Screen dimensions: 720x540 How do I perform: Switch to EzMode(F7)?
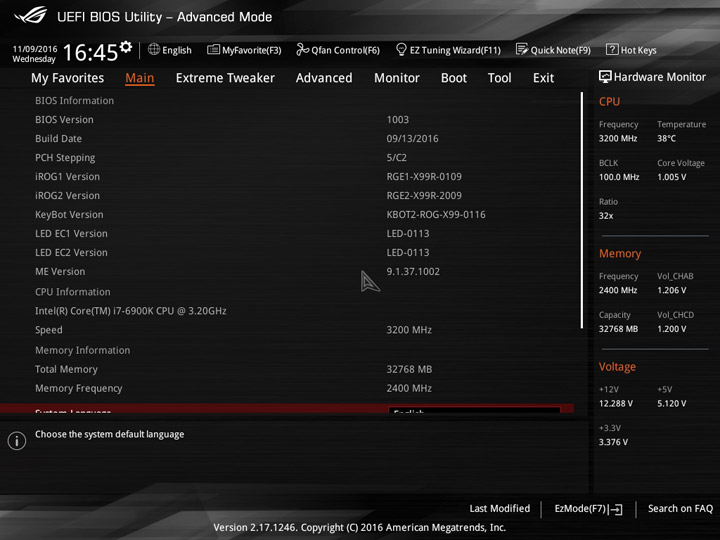point(588,509)
